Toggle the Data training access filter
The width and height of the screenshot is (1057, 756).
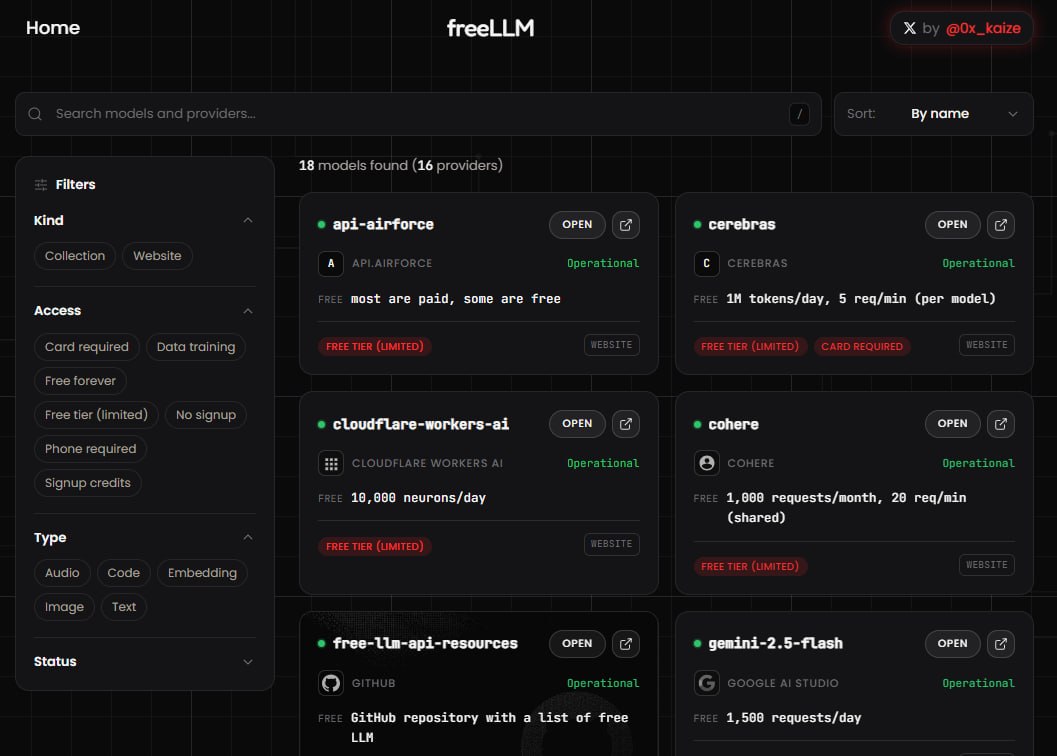pos(195,347)
